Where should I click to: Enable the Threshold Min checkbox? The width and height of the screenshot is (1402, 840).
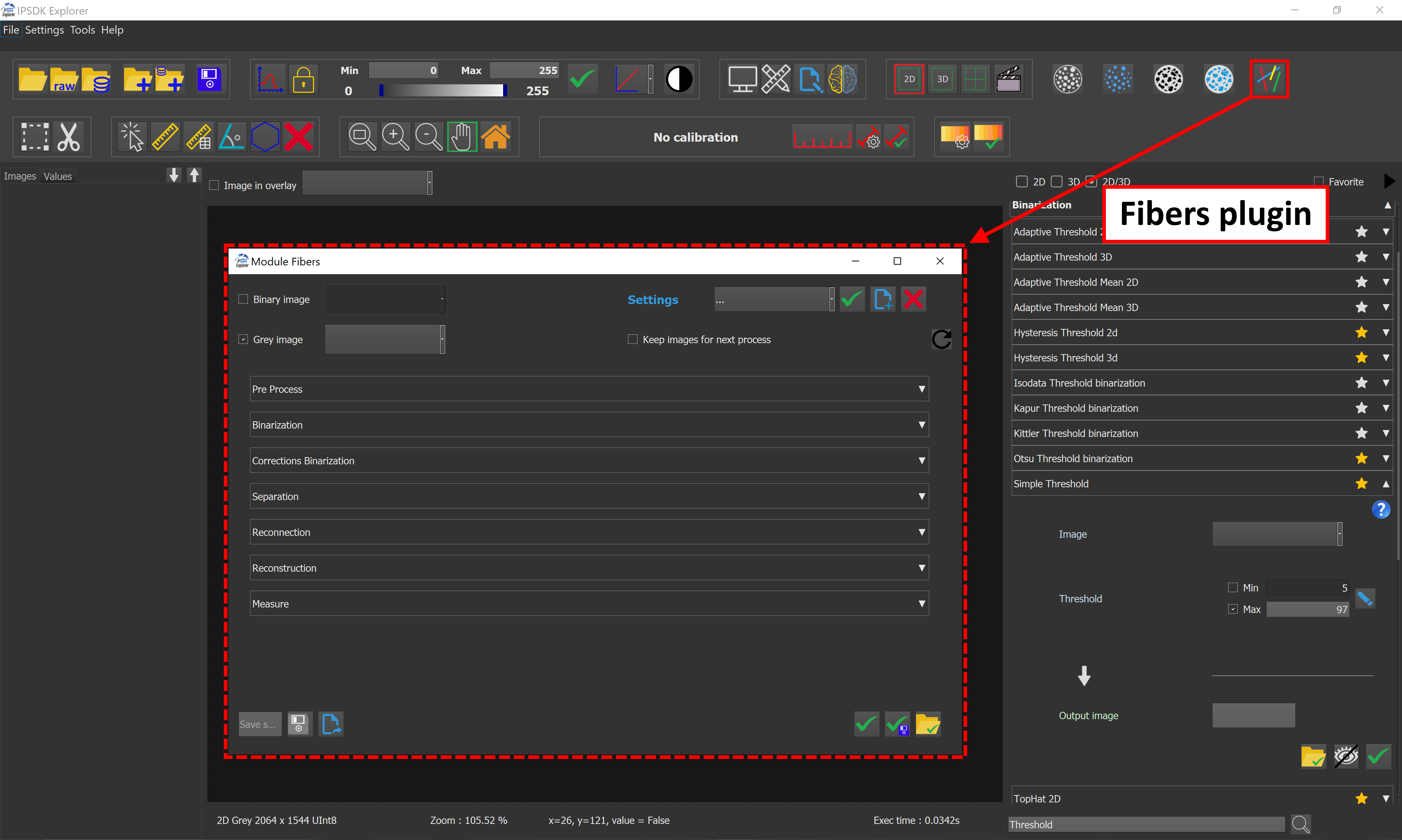[1233, 587]
